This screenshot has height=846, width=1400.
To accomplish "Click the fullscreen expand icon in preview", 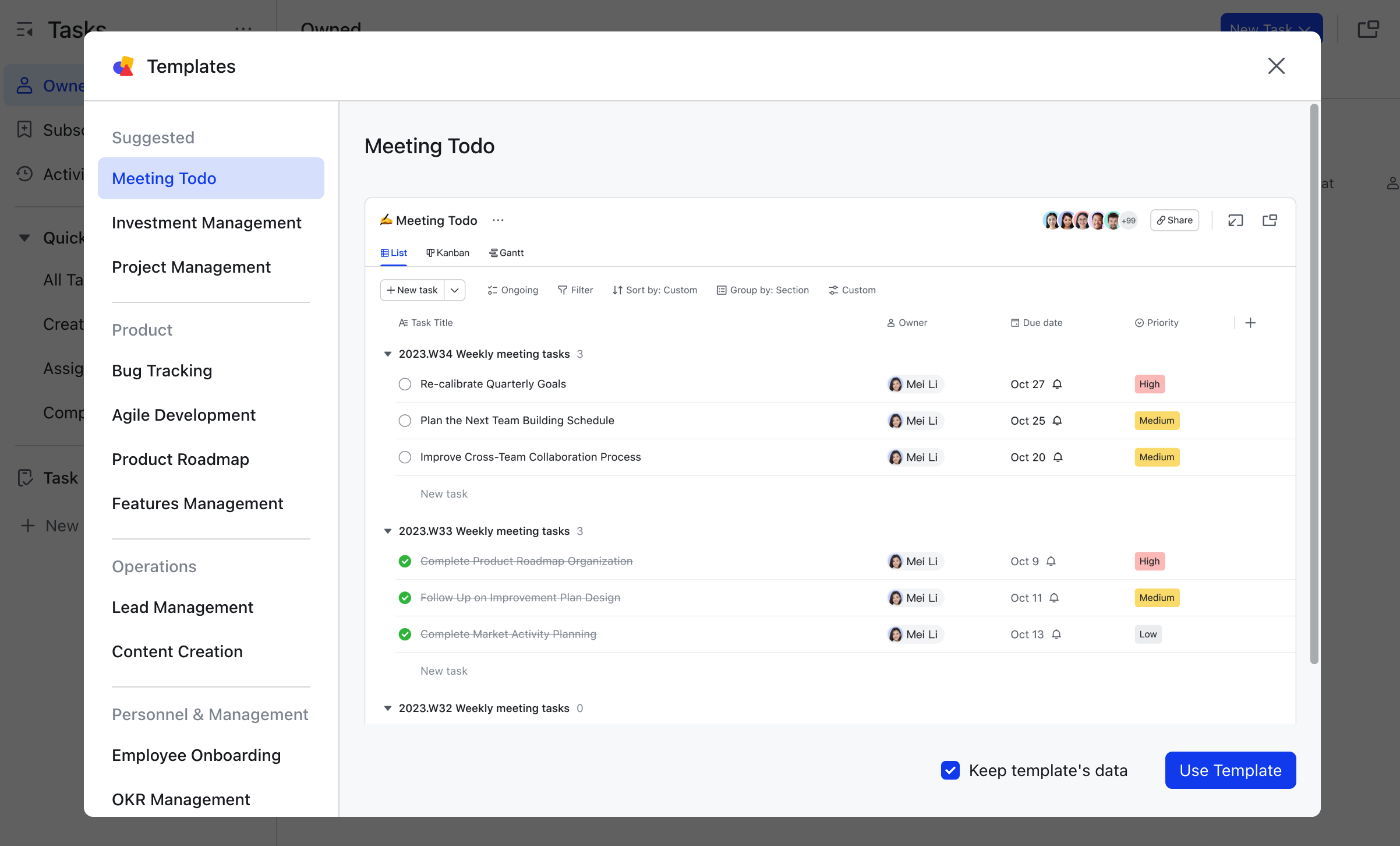I will [x=1235, y=220].
